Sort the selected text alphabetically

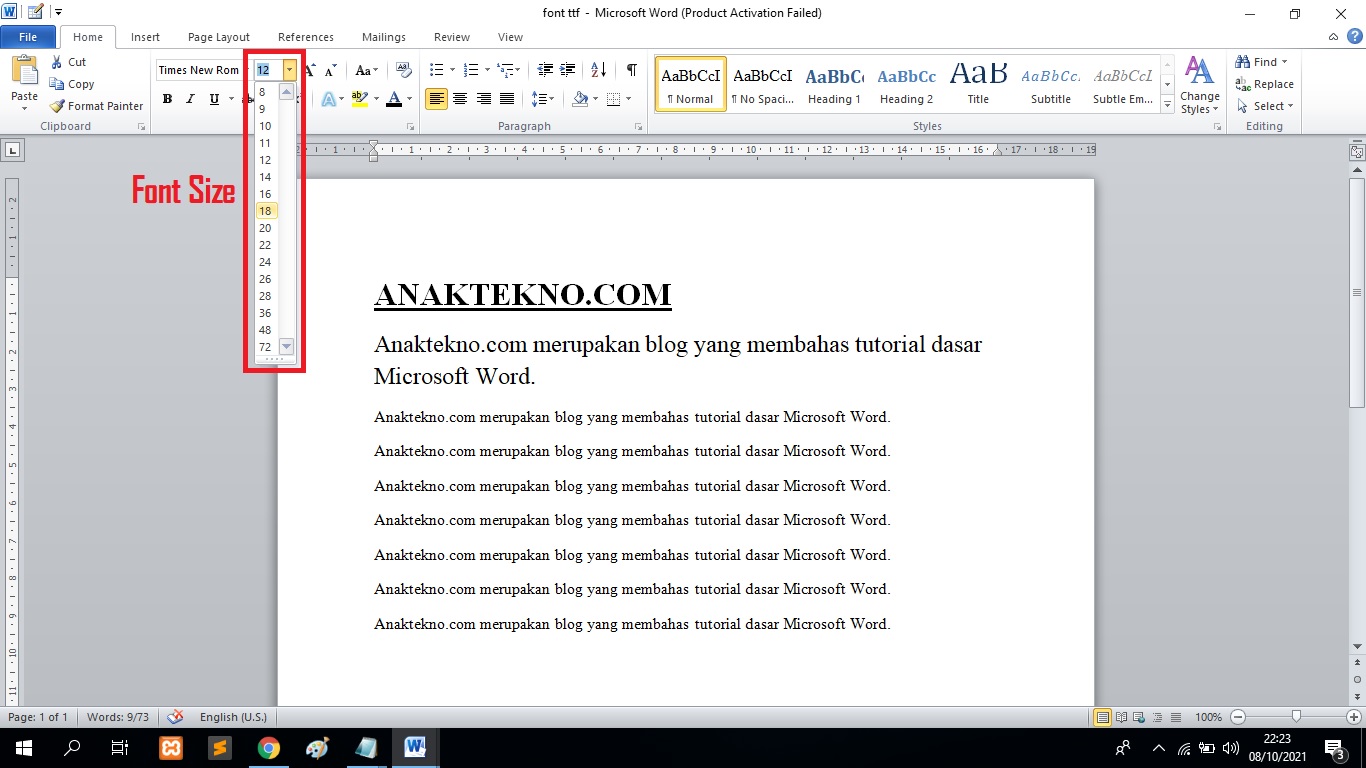598,70
